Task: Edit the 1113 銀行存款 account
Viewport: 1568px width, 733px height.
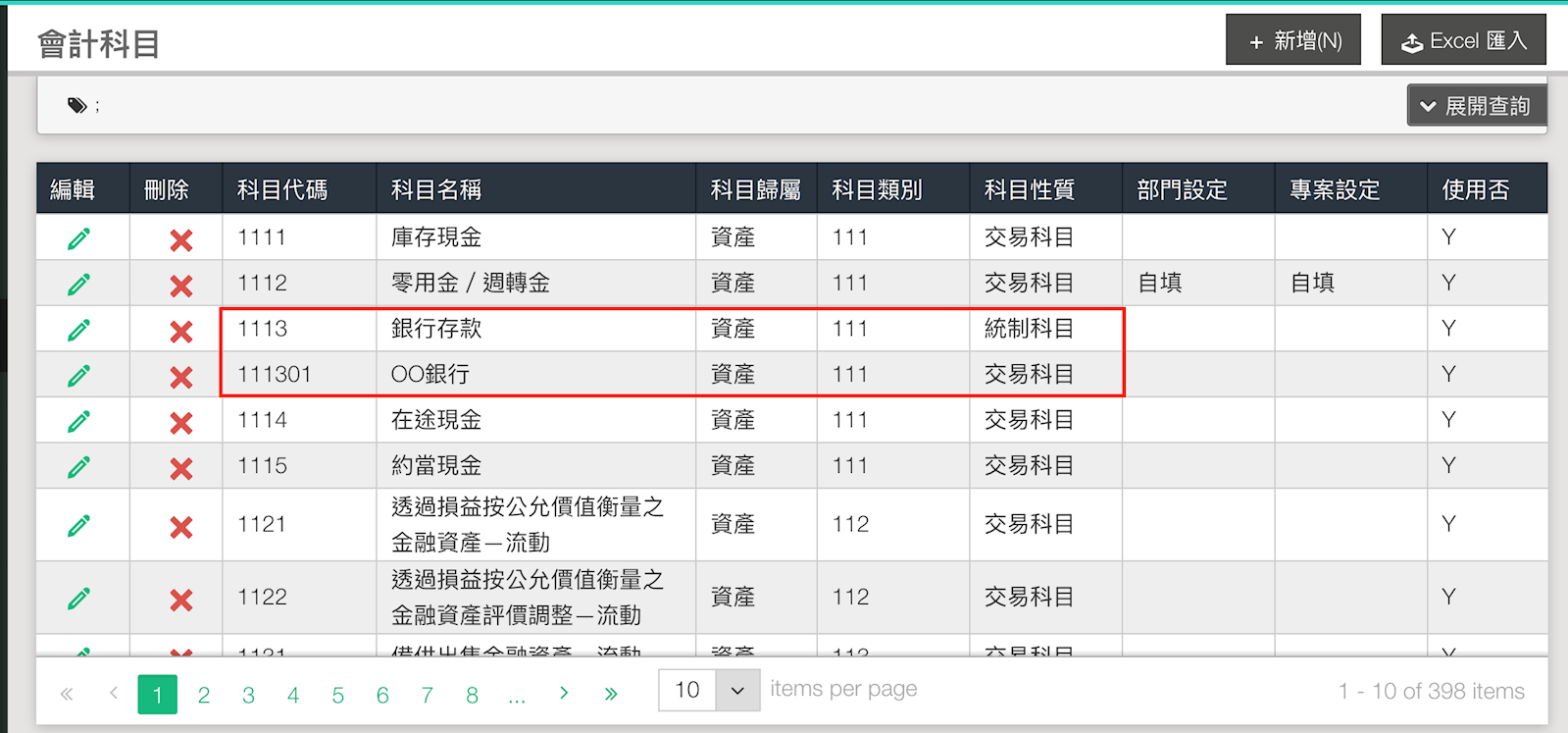Action: pyautogui.click(x=79, y=331)
